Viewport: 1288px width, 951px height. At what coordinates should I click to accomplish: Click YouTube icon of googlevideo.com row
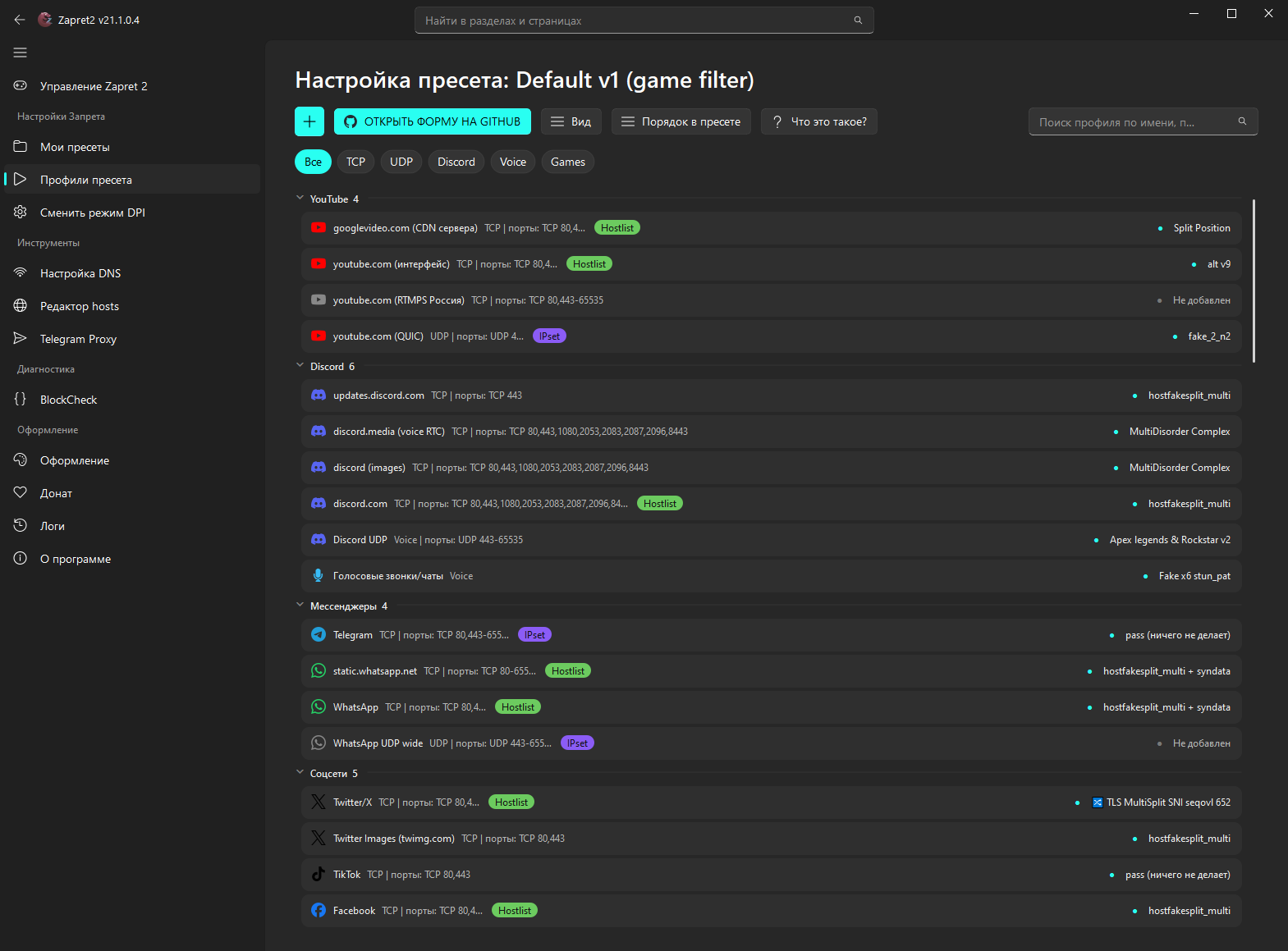pyautogui.click(x=319, y=228)
